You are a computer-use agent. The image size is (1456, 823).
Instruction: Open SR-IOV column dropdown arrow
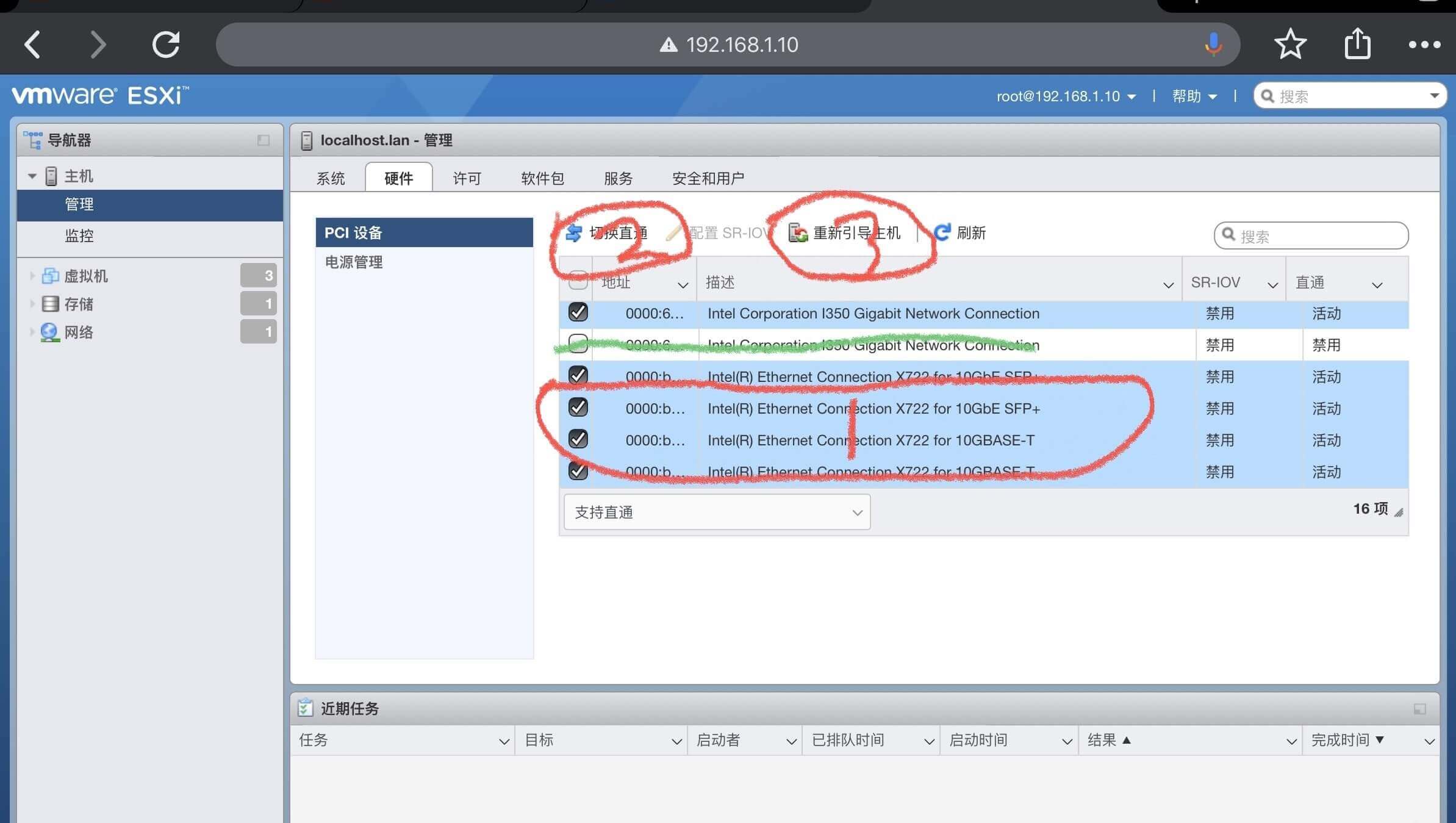click(1272, 285)
